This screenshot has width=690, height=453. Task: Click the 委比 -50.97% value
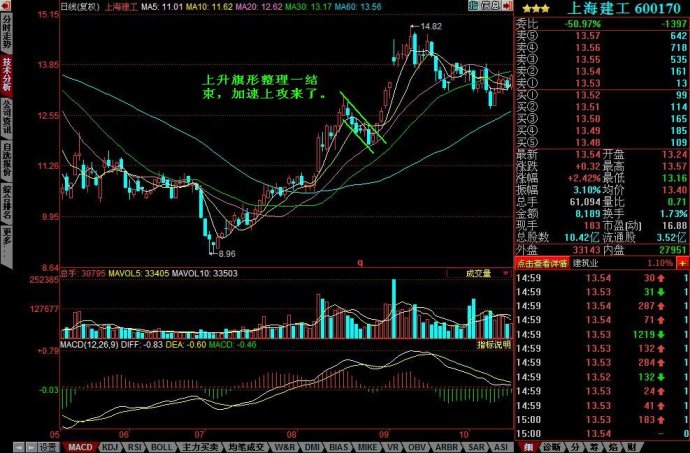pyautogui.click(x=582, y=24)
